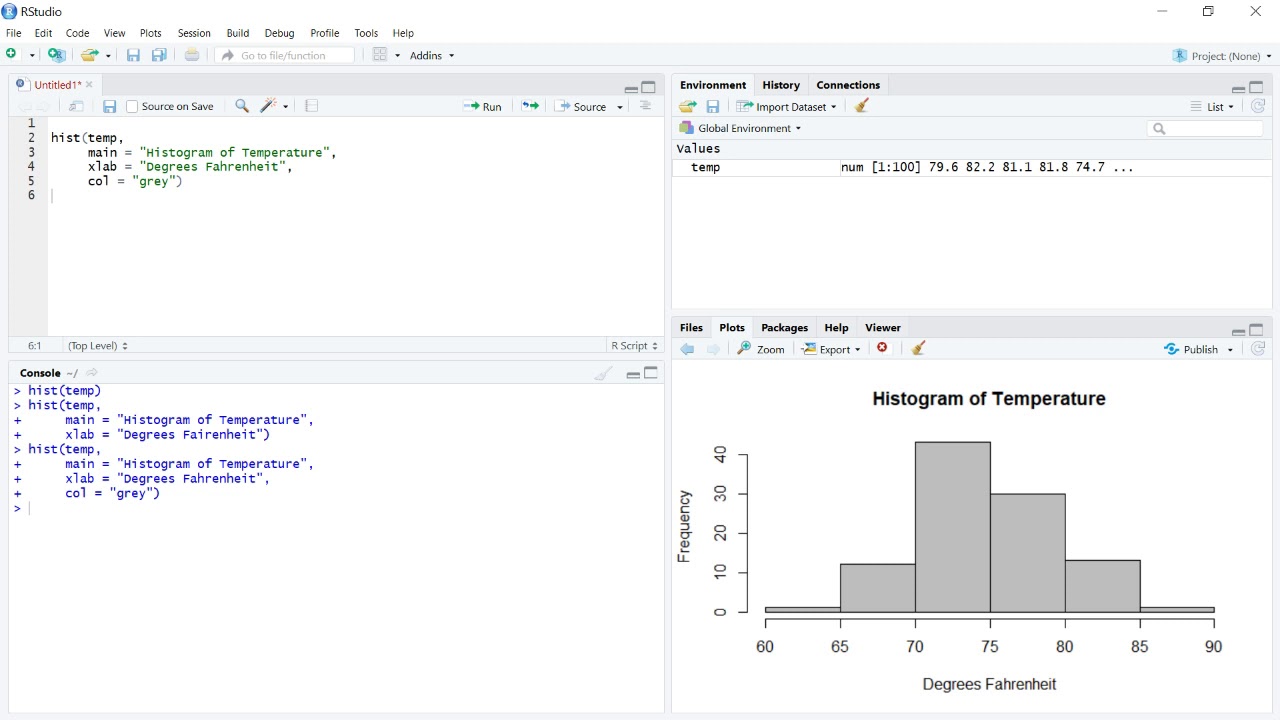Remove current plot with red X
1280x720 pixels.
point(882,348)
